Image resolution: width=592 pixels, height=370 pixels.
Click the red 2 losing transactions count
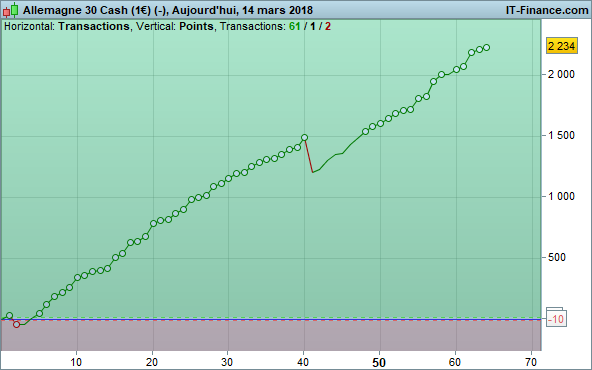click(328, 26)
